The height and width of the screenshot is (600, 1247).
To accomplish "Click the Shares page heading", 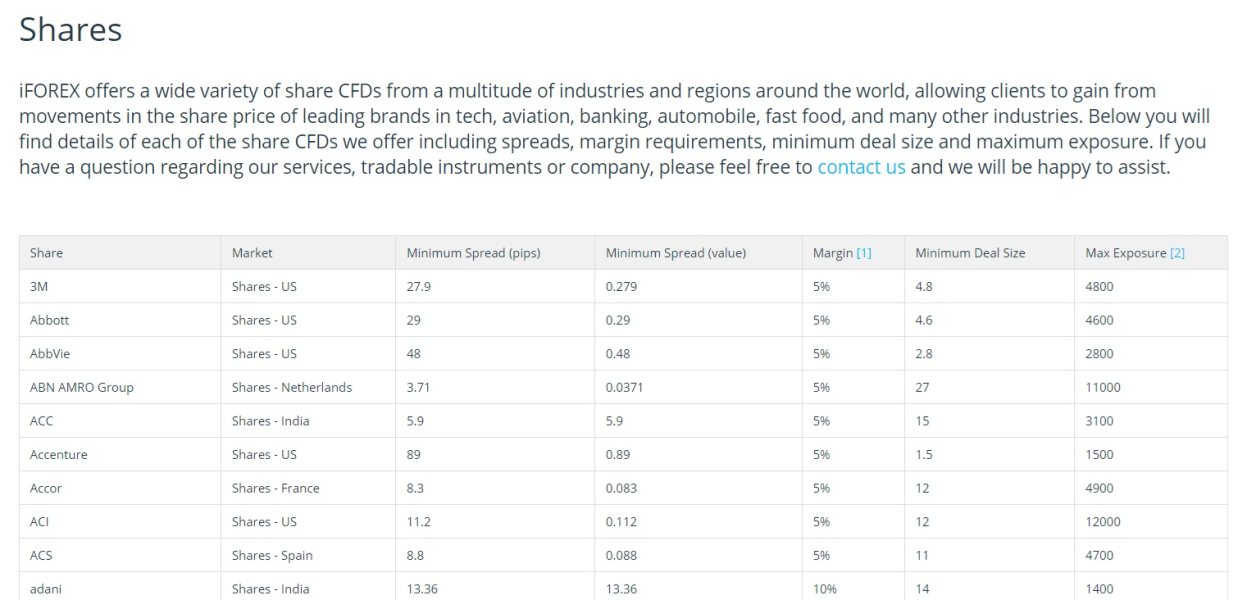I will (x=70, y=29).
